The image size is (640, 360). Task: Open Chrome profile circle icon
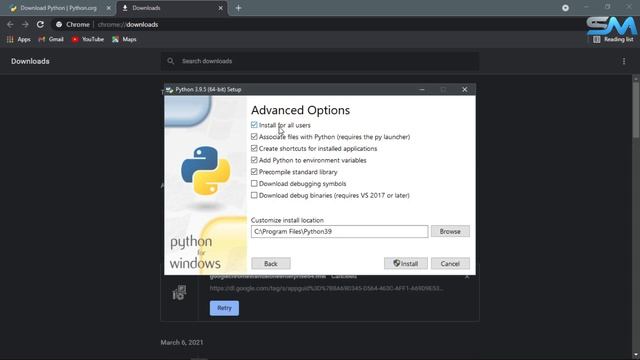565,8
